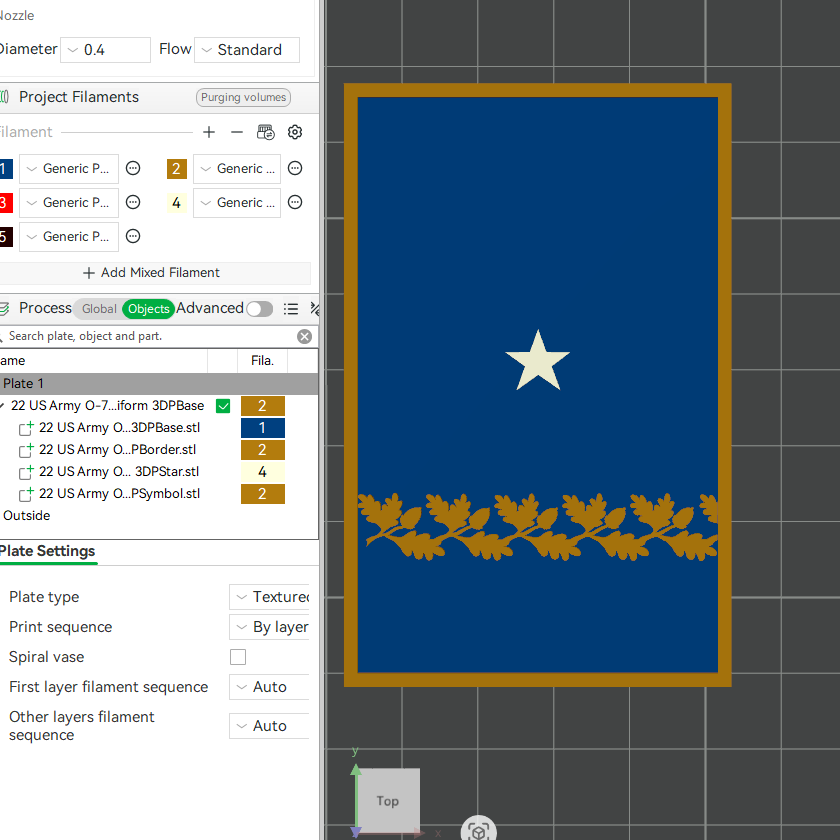
Task: Sync filament list from AMS icon
Action: [266, 132]
